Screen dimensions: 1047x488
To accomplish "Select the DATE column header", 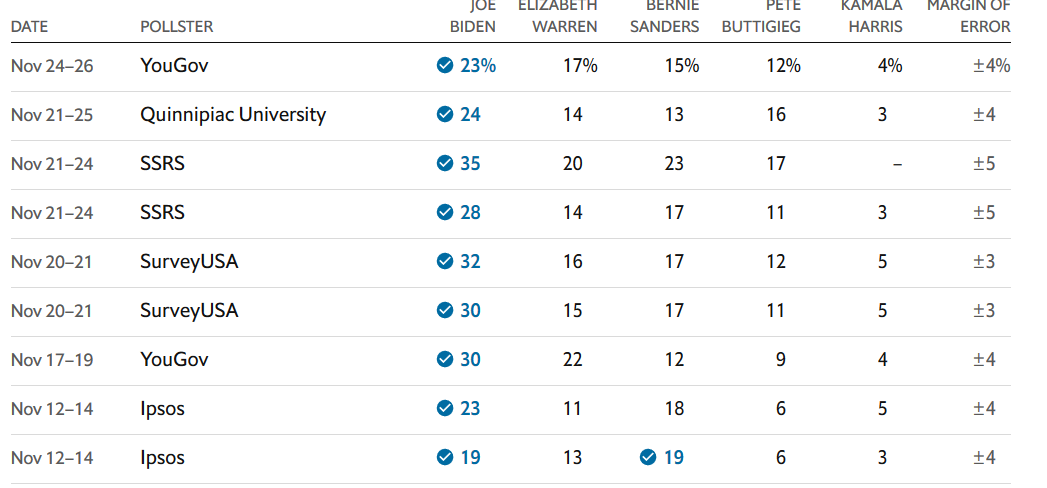I will pos(30,27).
